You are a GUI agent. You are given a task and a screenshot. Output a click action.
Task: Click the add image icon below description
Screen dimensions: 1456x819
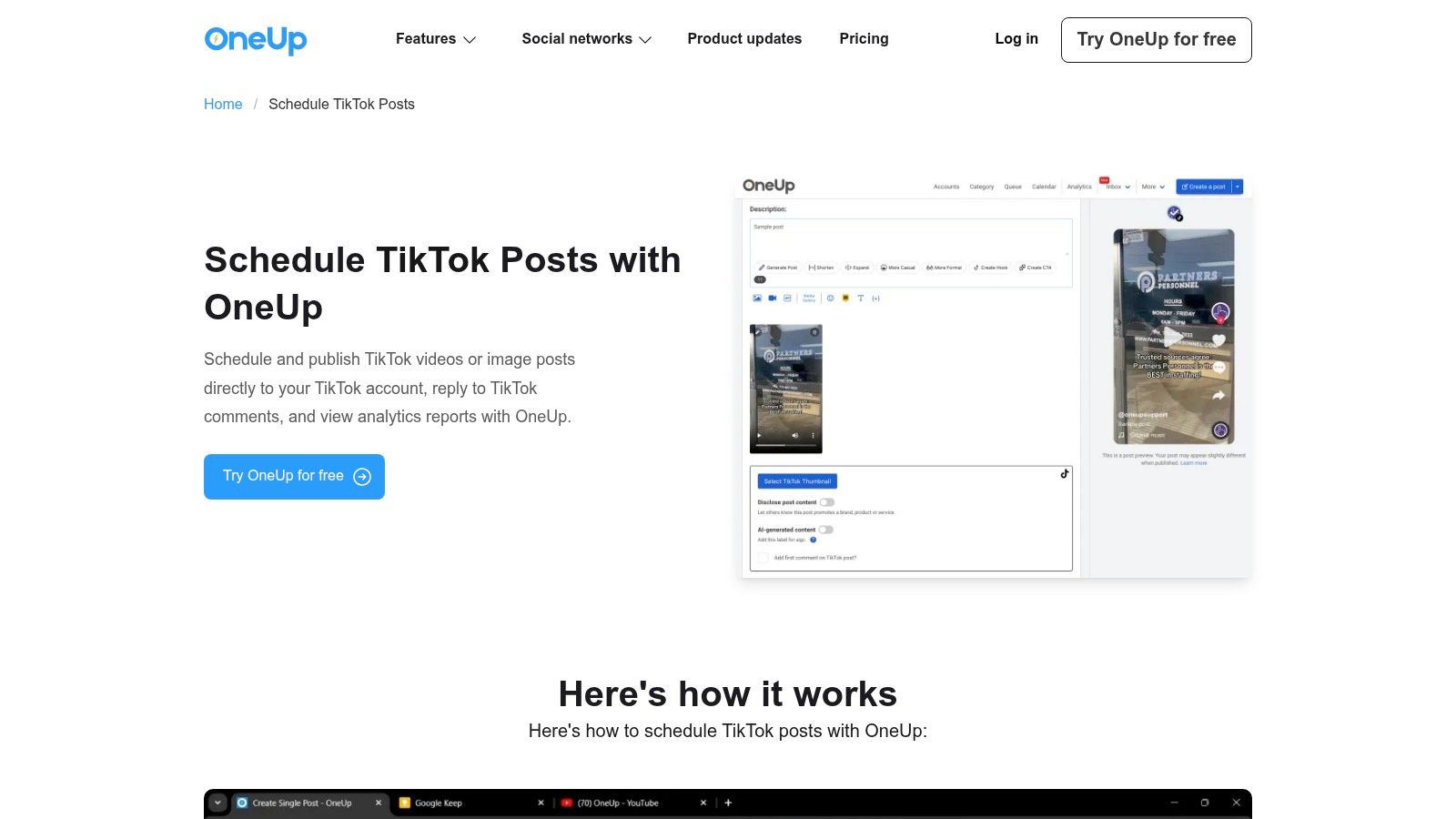757,298
